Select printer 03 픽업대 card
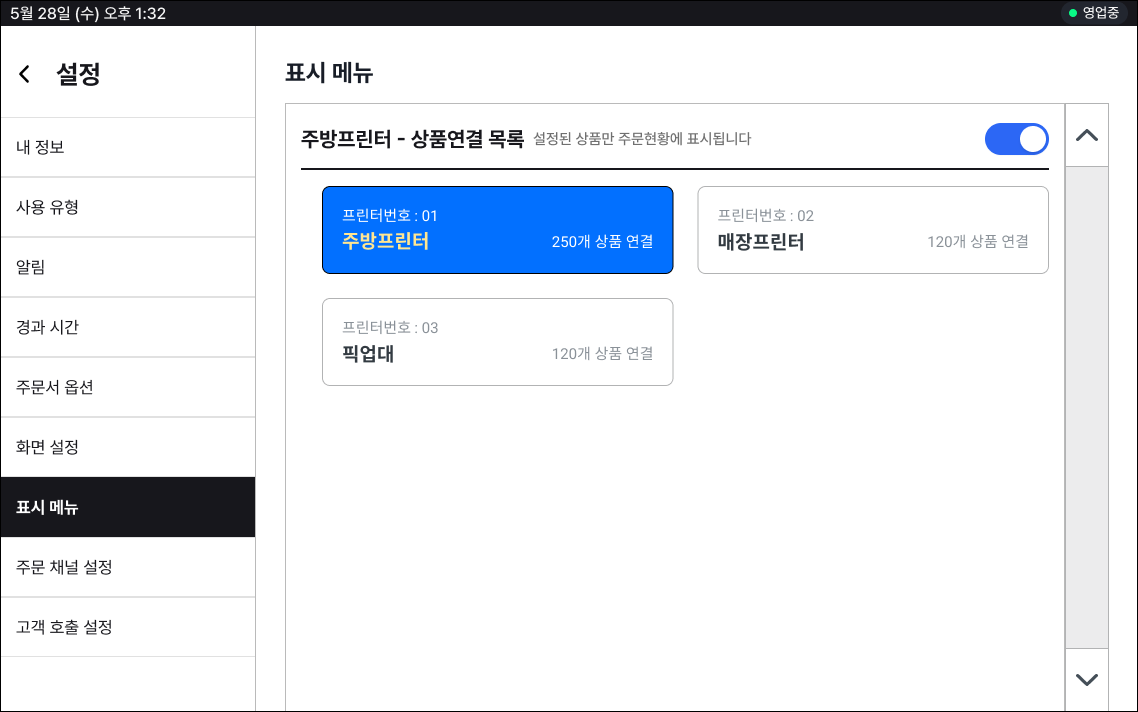The image size is (1138, 712). tap(497, 342)
